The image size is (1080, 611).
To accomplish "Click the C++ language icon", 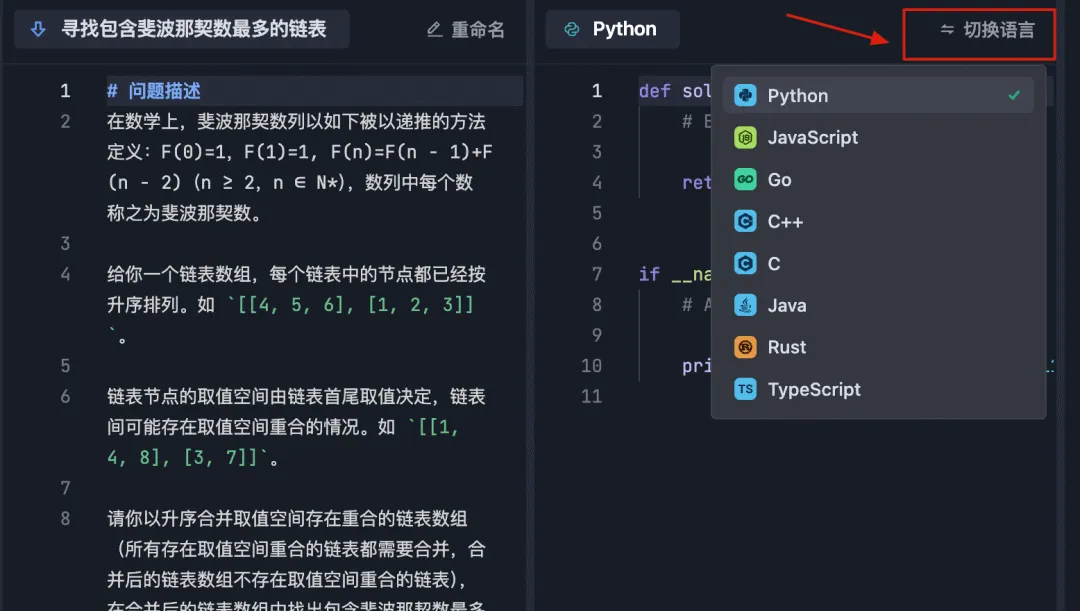I will pos(745,222).
